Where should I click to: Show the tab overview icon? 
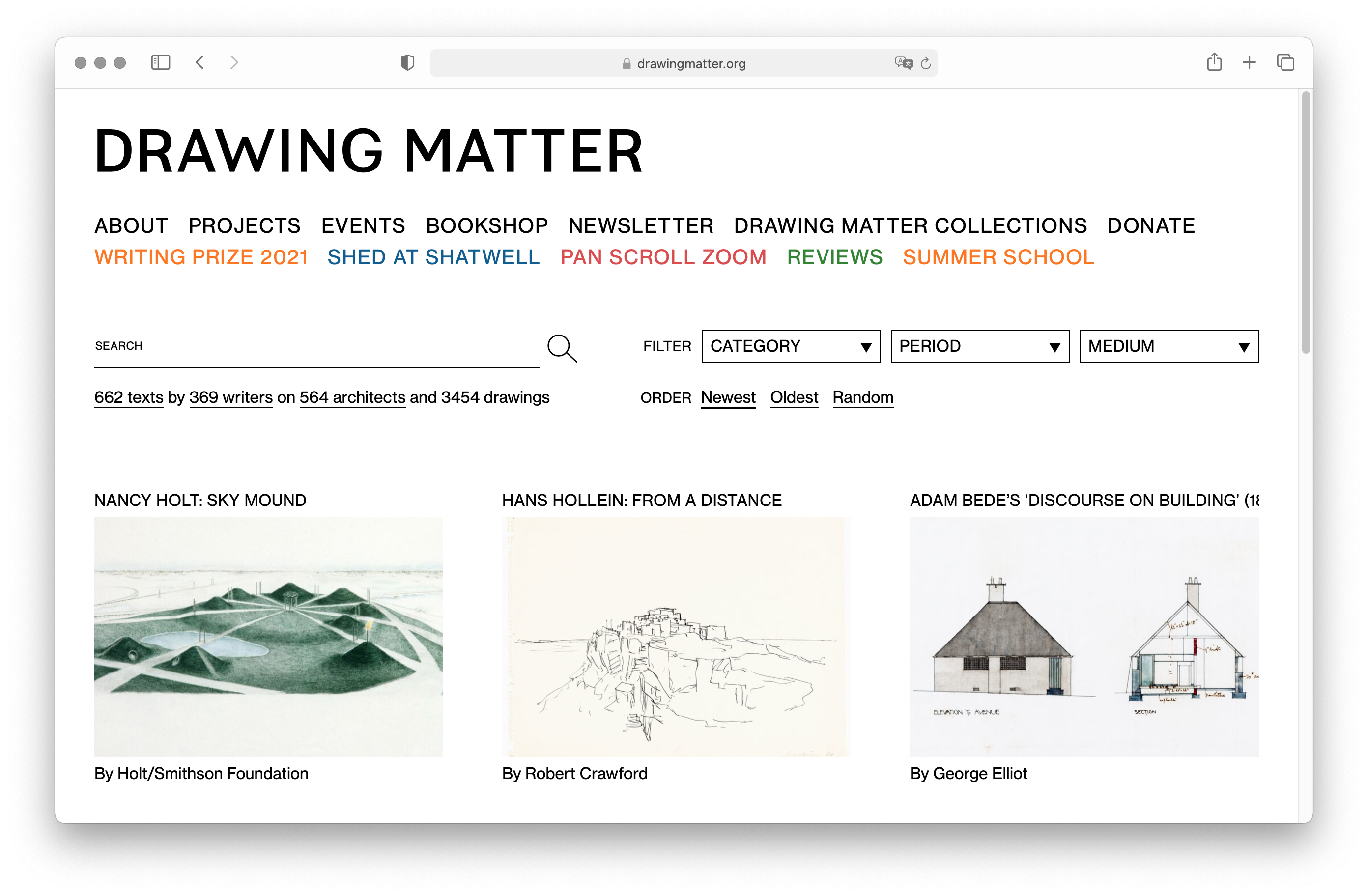(x=1285, y=62)
